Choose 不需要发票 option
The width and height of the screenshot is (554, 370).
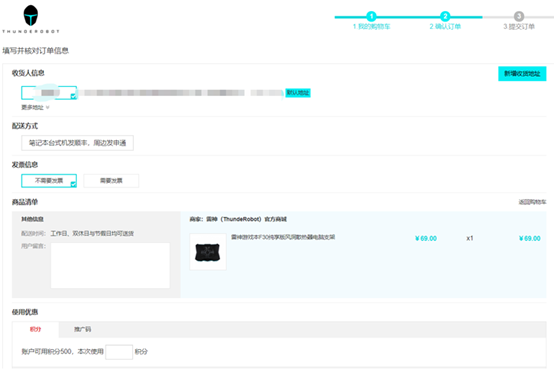[x=49, y=181]
